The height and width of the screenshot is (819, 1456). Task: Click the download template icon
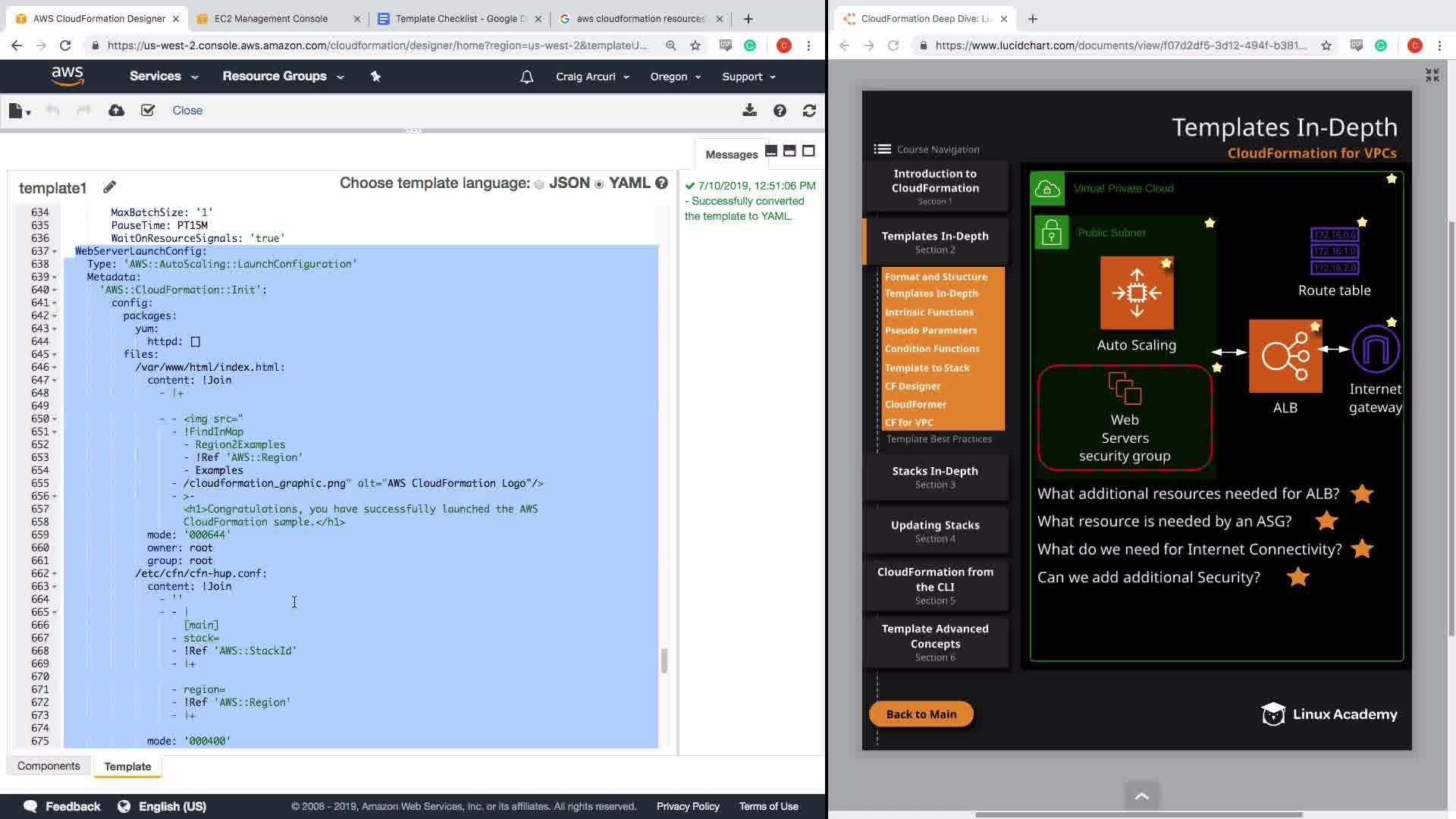click(x=749, y=111)
